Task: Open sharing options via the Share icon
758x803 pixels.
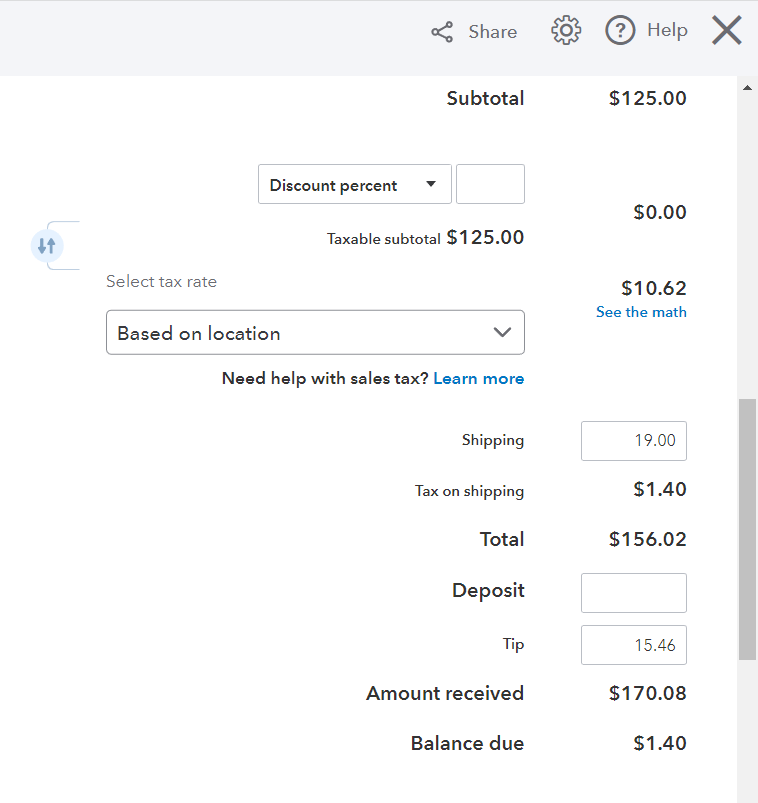Action: tap(441, 31)
